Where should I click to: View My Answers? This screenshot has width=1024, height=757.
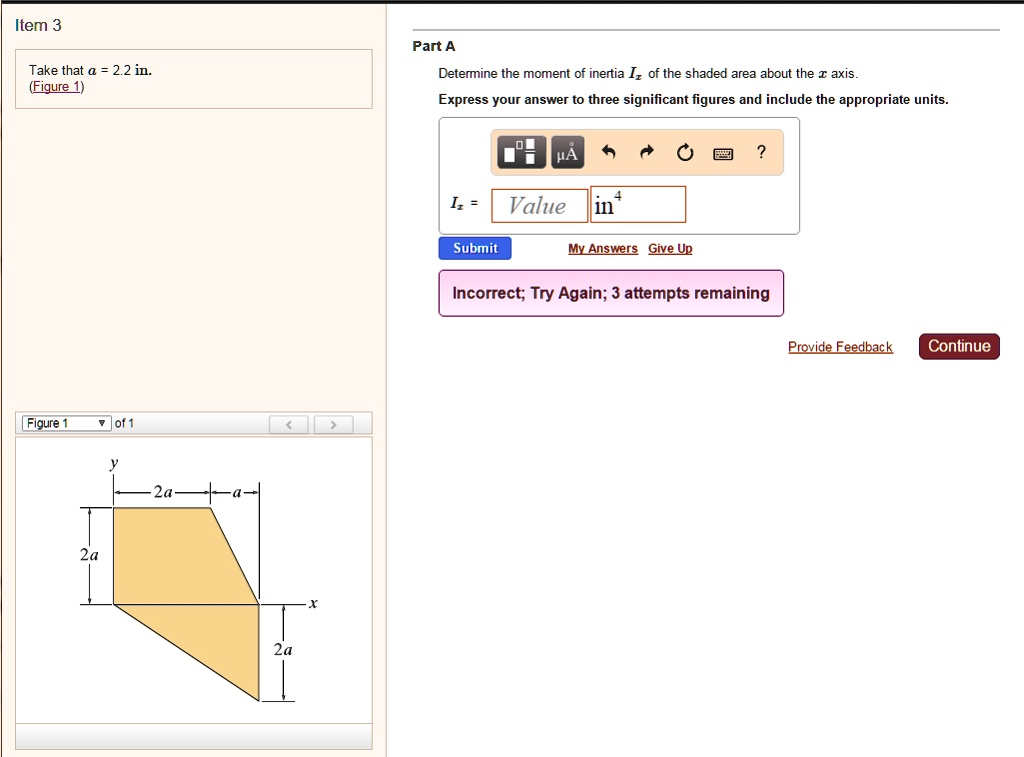point(602,248)
